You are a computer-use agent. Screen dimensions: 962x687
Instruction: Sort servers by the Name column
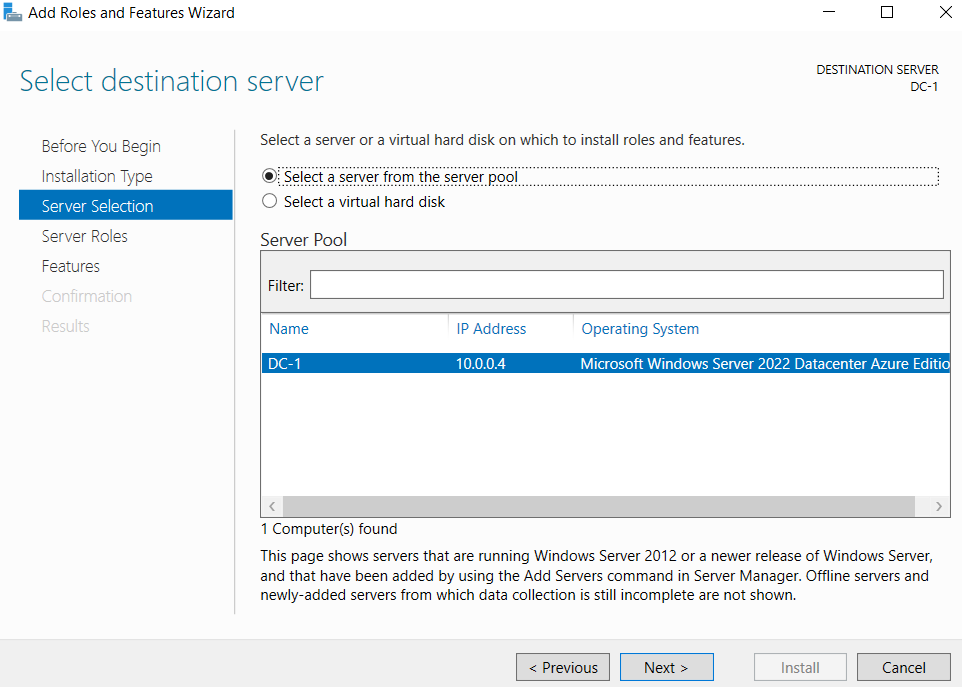[289, 329]
